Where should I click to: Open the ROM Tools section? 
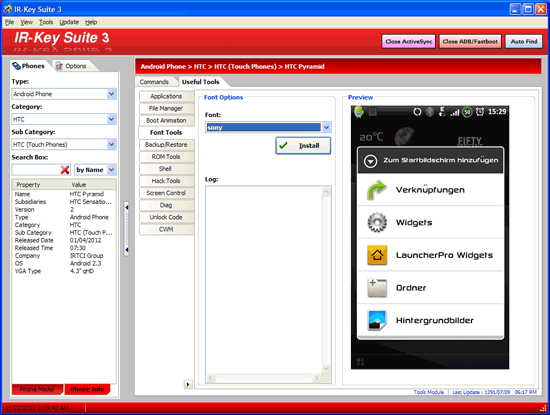[166, 157]
